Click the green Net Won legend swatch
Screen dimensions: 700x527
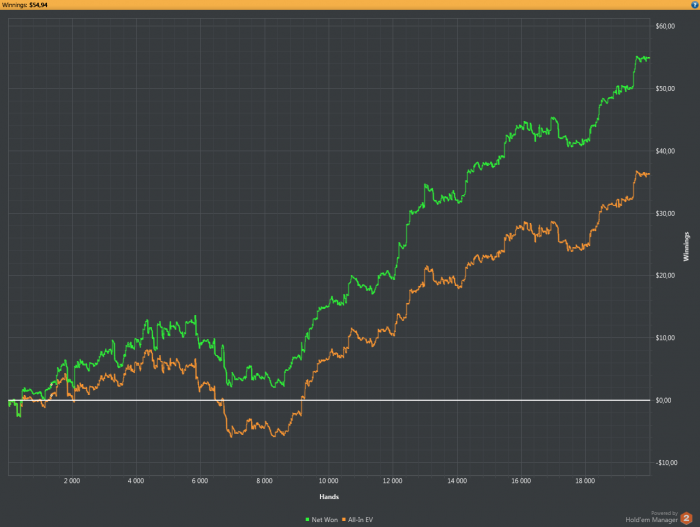307,519
